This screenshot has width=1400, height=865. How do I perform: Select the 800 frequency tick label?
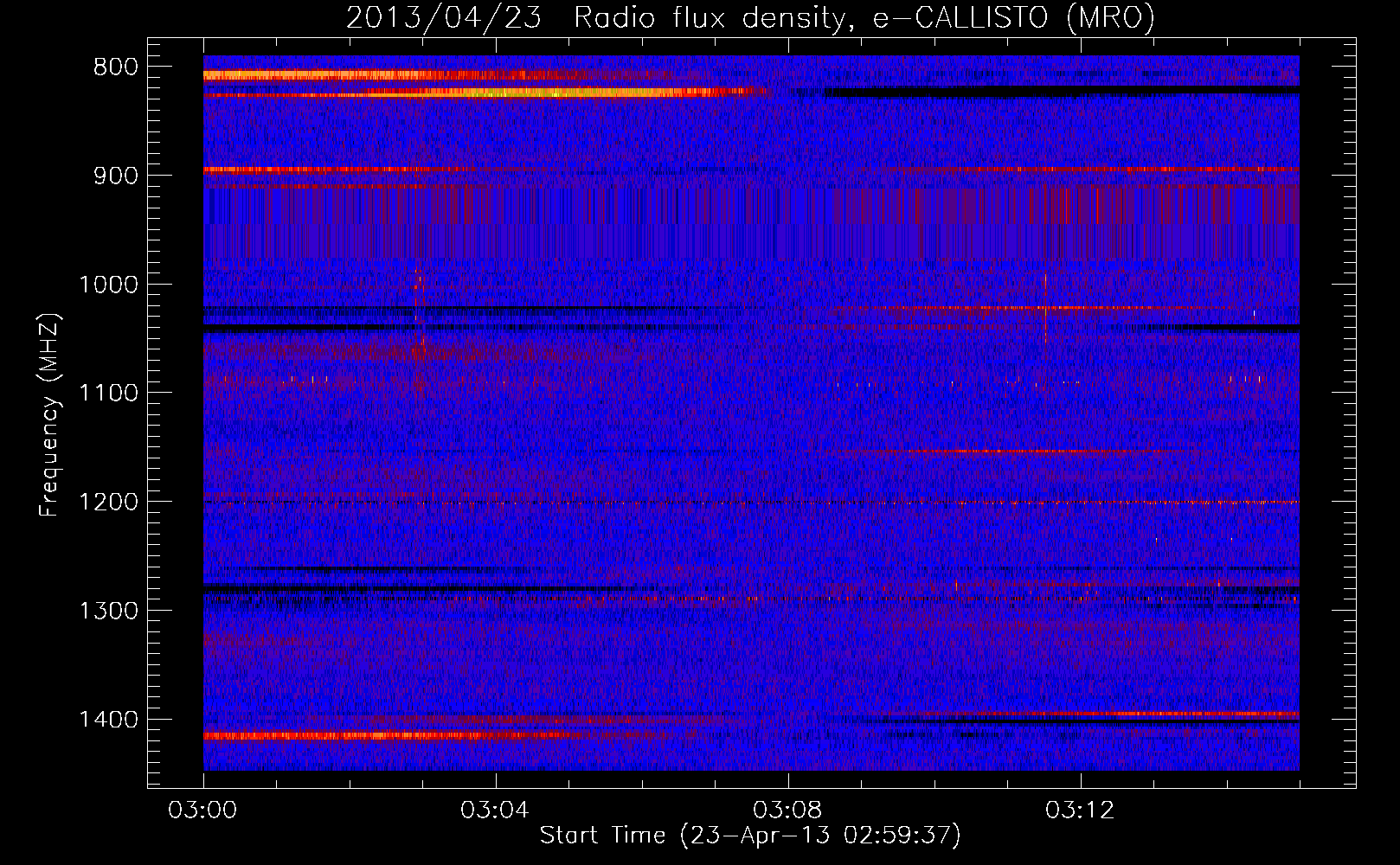pyautogui.click(x=113, y=67)
